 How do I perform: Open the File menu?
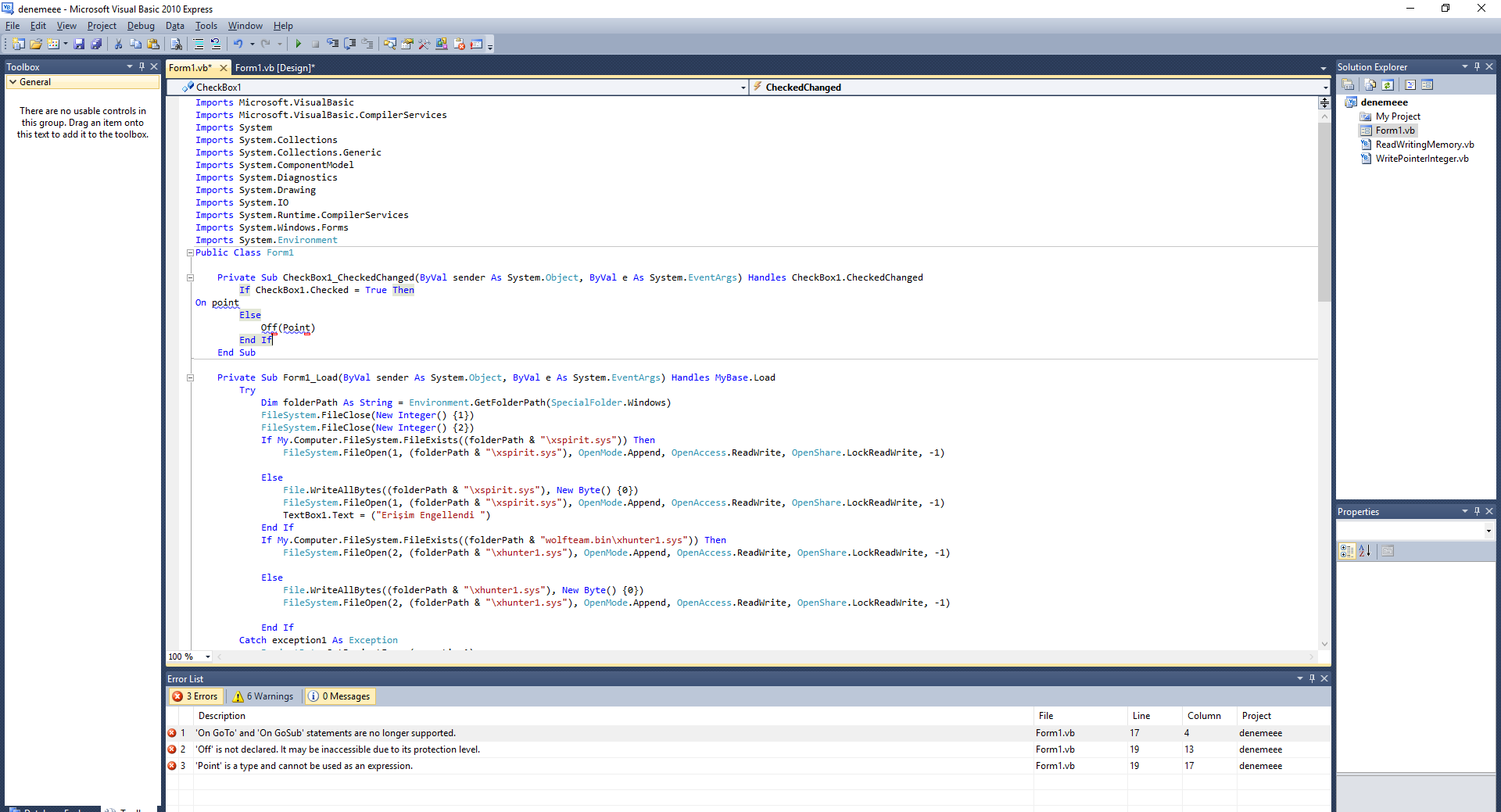tap(13, 26)
